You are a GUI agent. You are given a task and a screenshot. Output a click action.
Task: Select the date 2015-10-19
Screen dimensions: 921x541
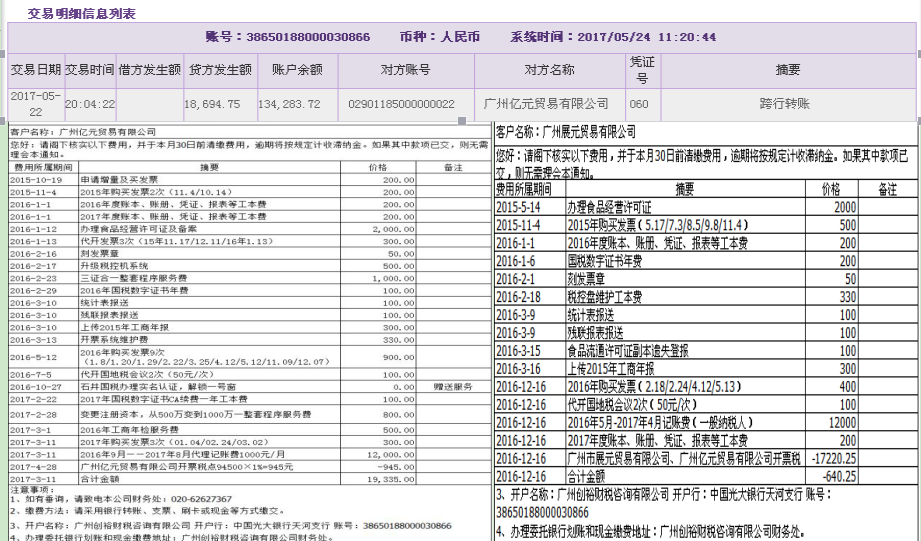coord(36,180)
